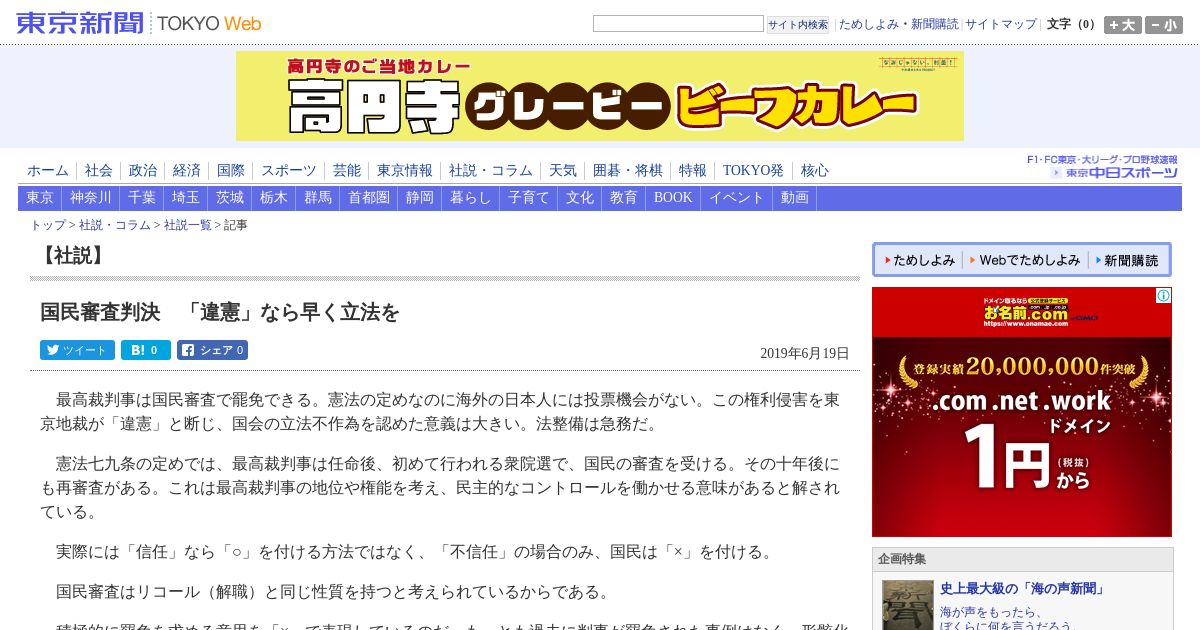The width and height of the screenshot is (1200, 630).
Task: Open the 特報 section
Action: click(x=693, y=170)
